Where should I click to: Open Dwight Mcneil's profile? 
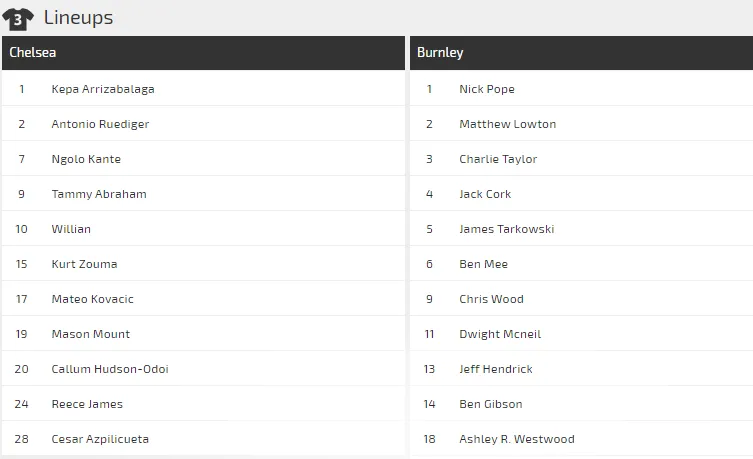pos(500,334)
